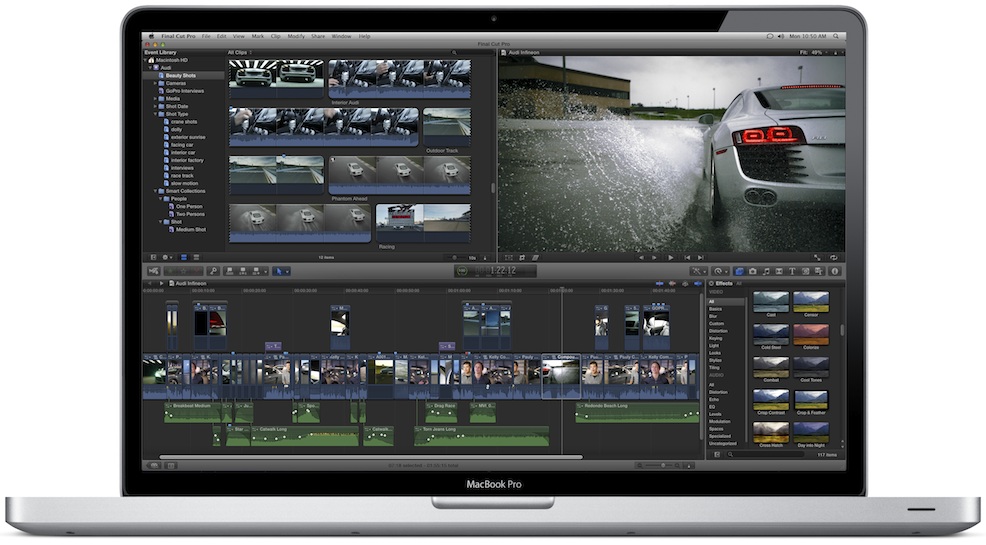Play the viewer clip
The height and width of the screenshot is (545, 986).
coord(671,258)
